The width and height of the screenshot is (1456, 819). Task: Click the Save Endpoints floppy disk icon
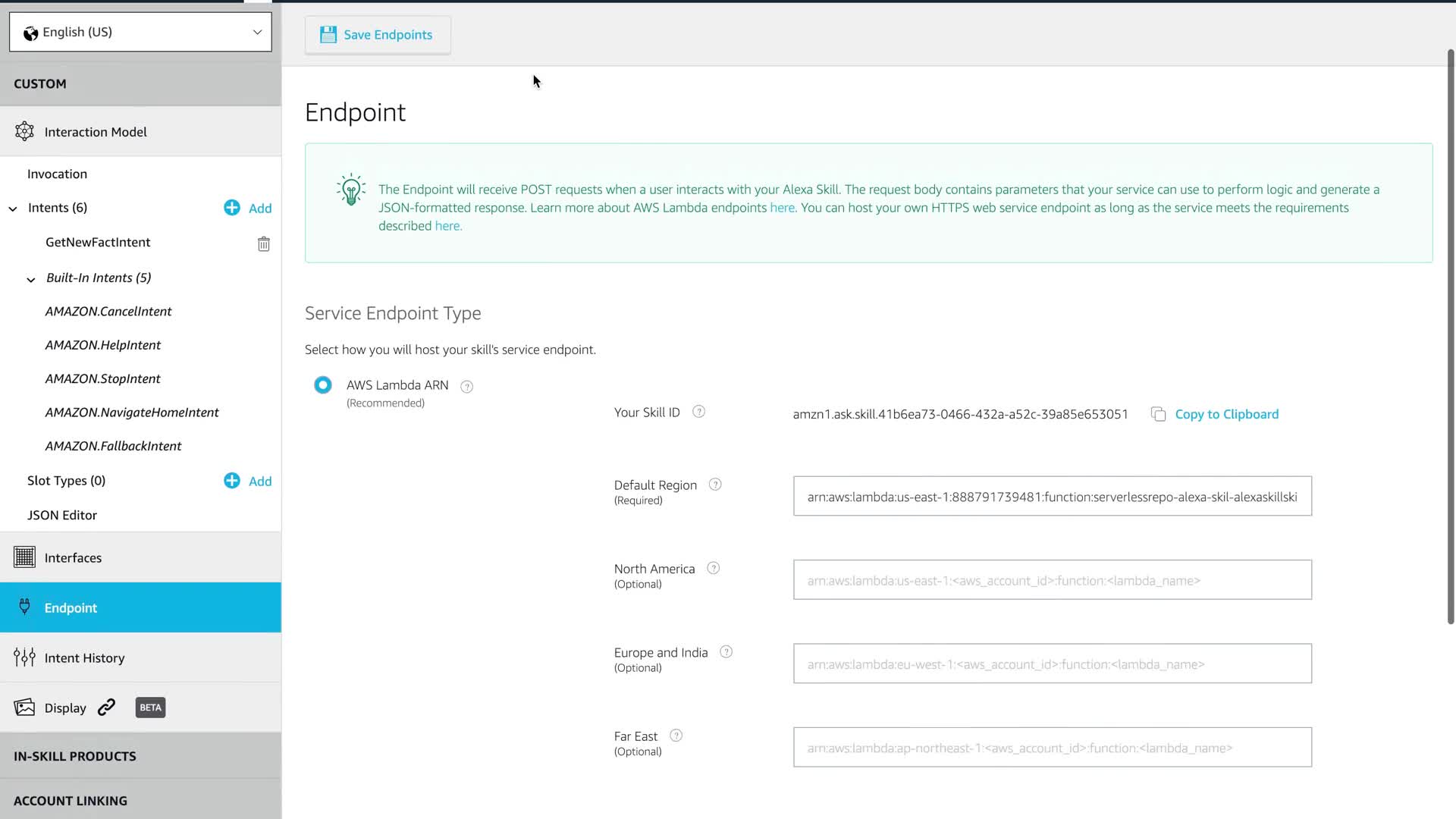tap(328, 35)
